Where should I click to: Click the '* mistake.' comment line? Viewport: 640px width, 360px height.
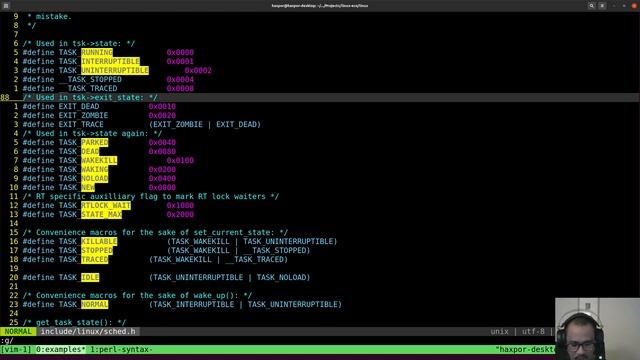pos(49,16)
